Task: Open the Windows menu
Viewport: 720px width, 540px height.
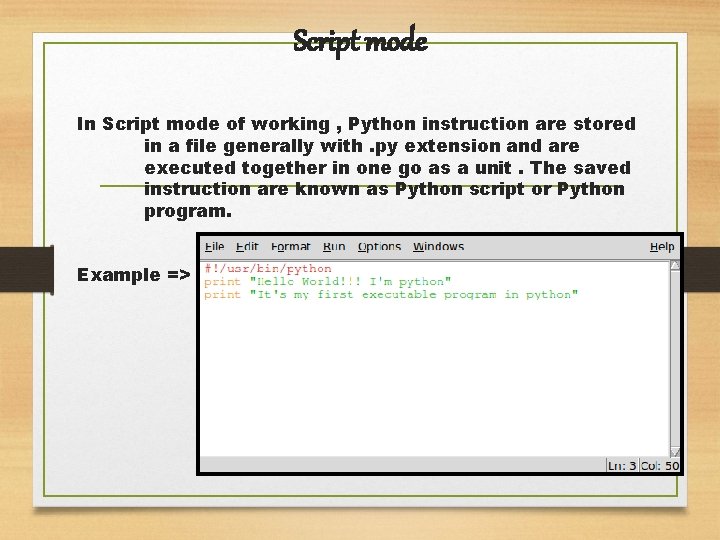Action: click(439, 247)
